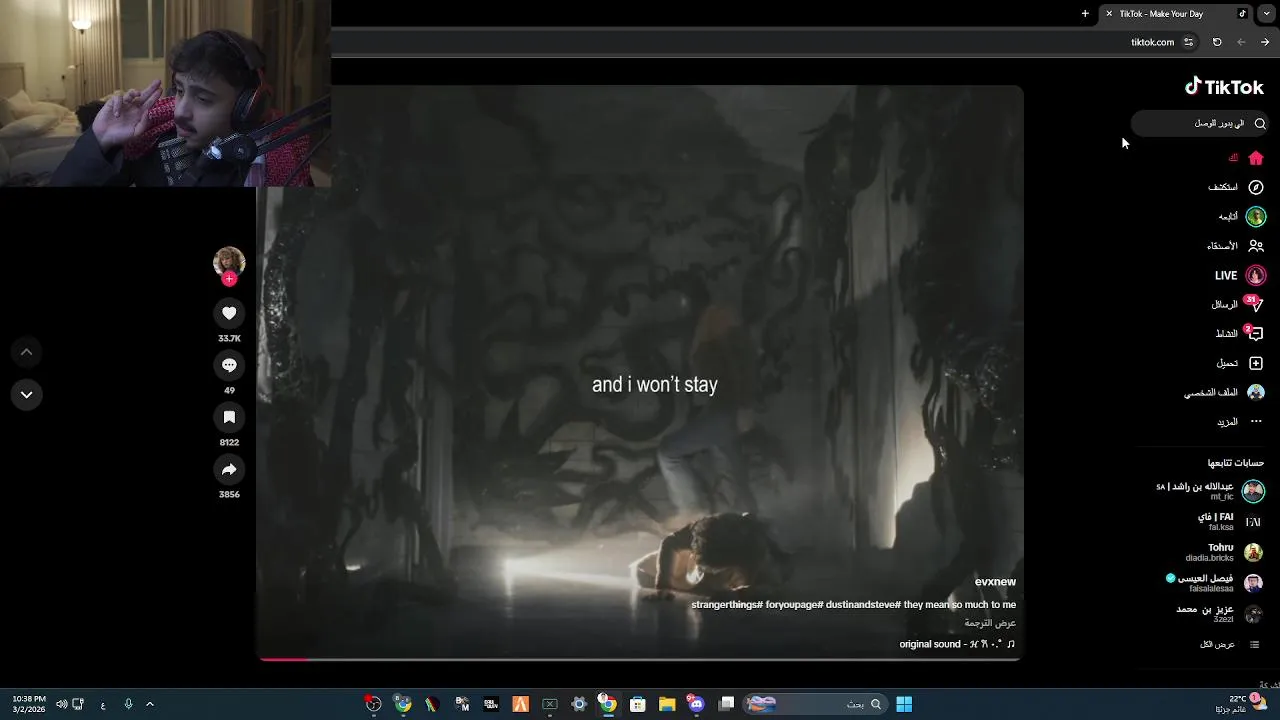The image size is (1280, 720).
Task: Select the TikTok - Make Your Day tab
Action: [x=1175, y=13]
